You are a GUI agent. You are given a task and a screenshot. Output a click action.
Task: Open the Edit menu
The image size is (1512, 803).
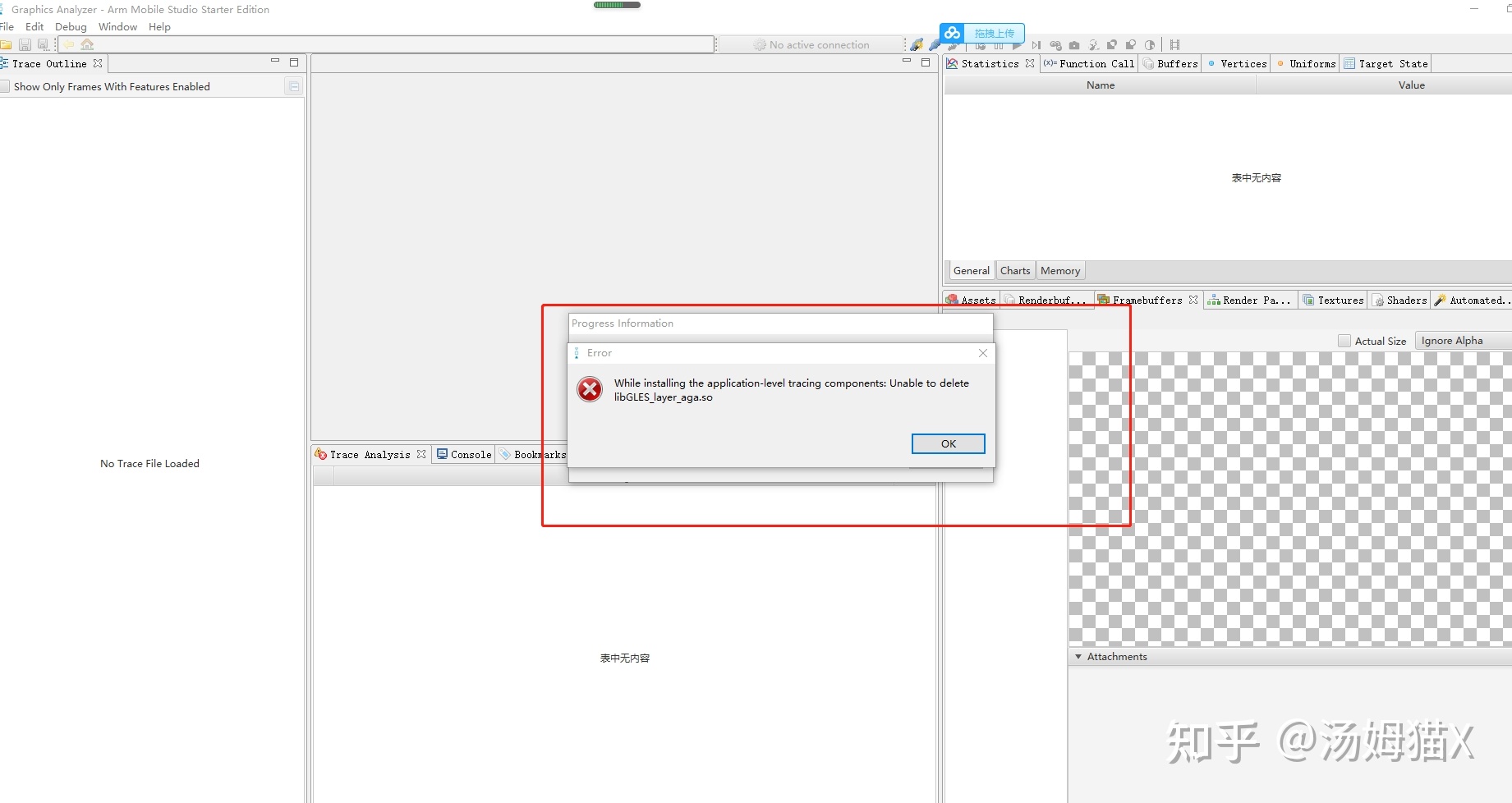34,27
